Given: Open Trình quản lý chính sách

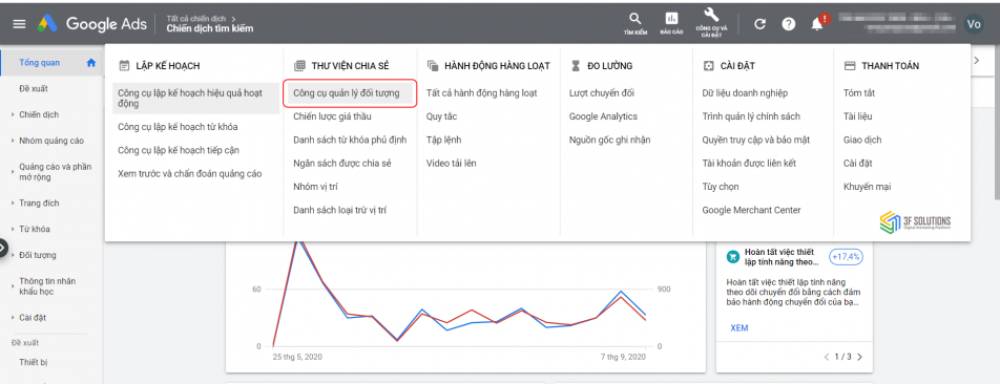Looking at the screenshot, I should (x=751, y=117).
